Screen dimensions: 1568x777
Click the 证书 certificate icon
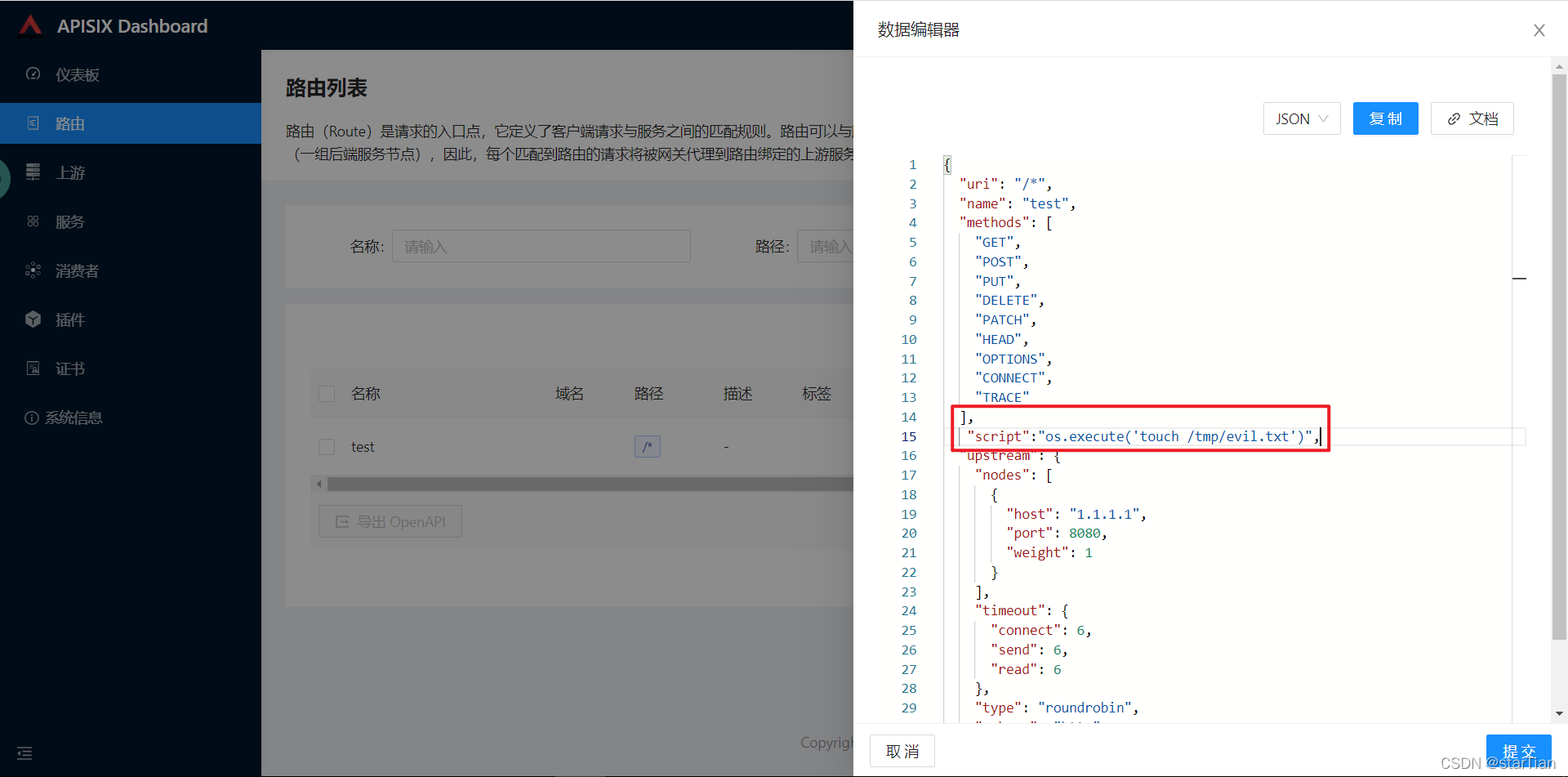coord(33,368)
